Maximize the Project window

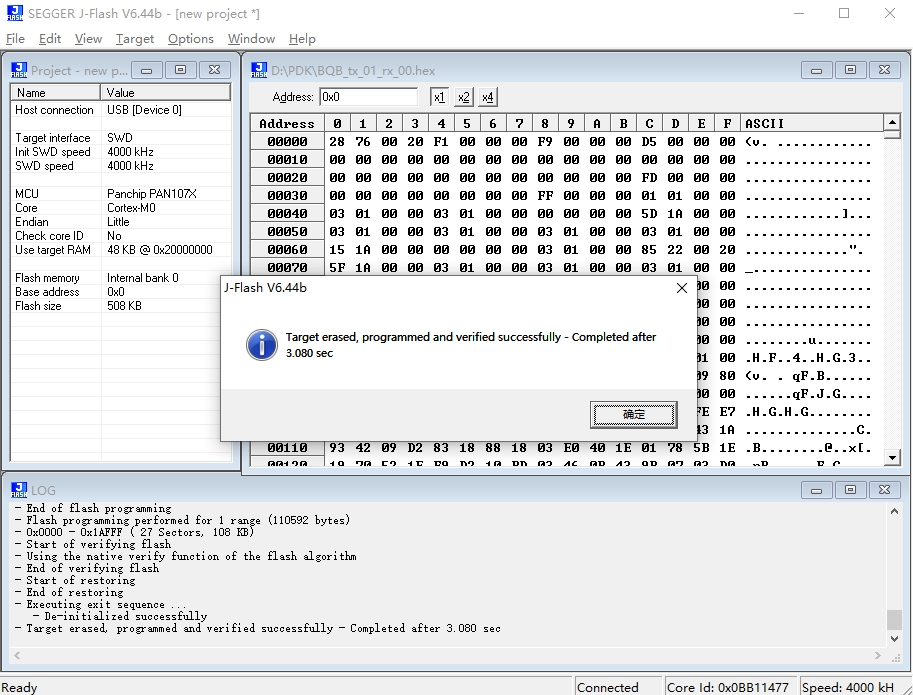click(x=181, y=70)
